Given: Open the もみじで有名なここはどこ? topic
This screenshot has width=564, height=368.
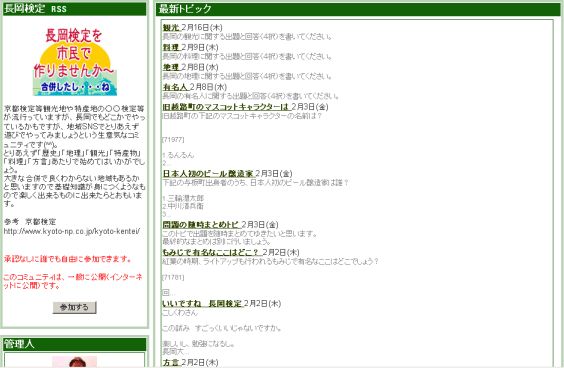Looking at the screenshot, I should (x=212, y=252).
